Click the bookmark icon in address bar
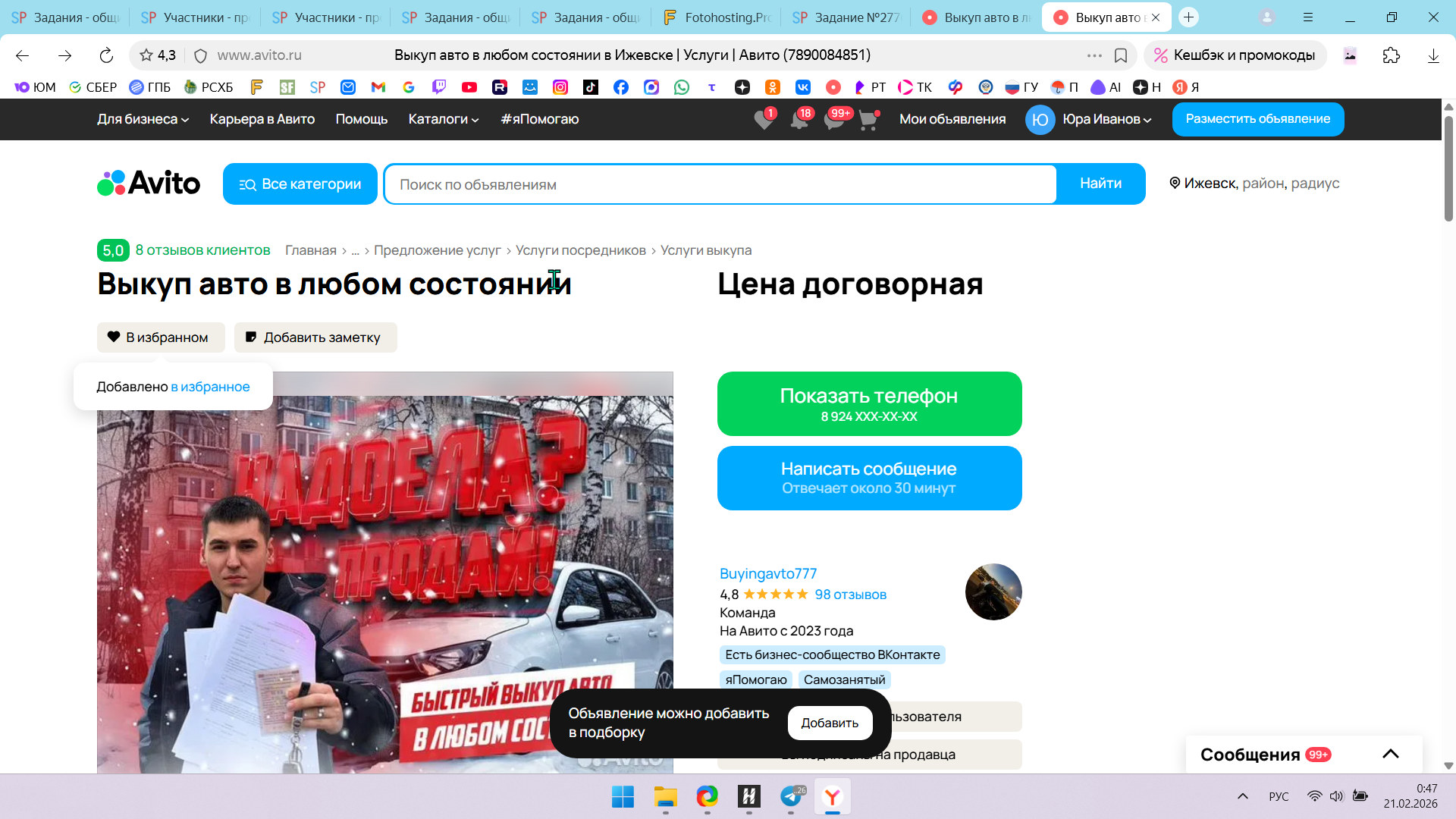Image resolution: width=1456 pixels, height=819 pixels. pyautogui.click(x=1121, y=55)
